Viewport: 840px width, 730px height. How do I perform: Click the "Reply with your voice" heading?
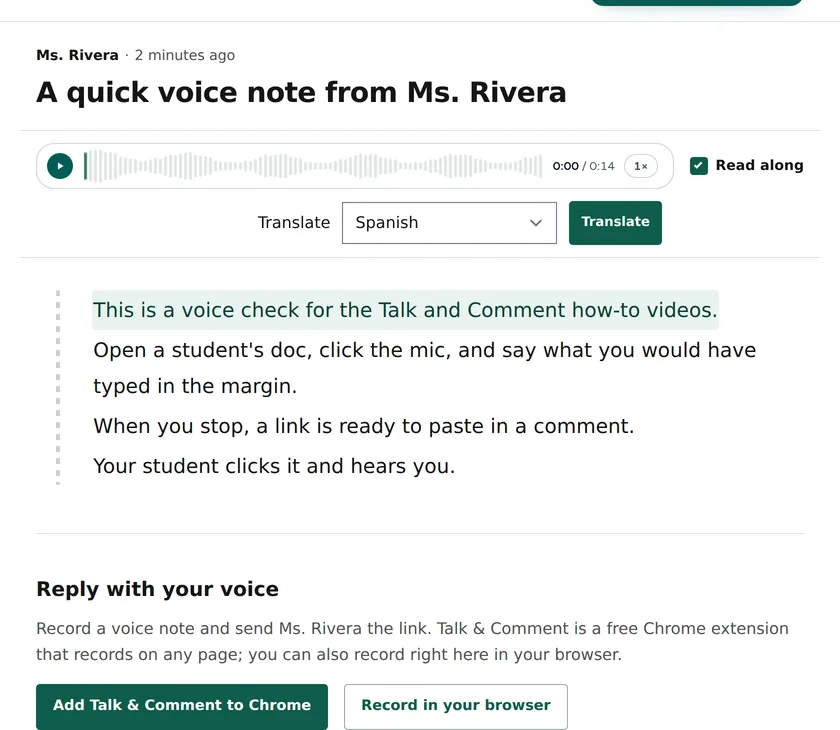158,589
